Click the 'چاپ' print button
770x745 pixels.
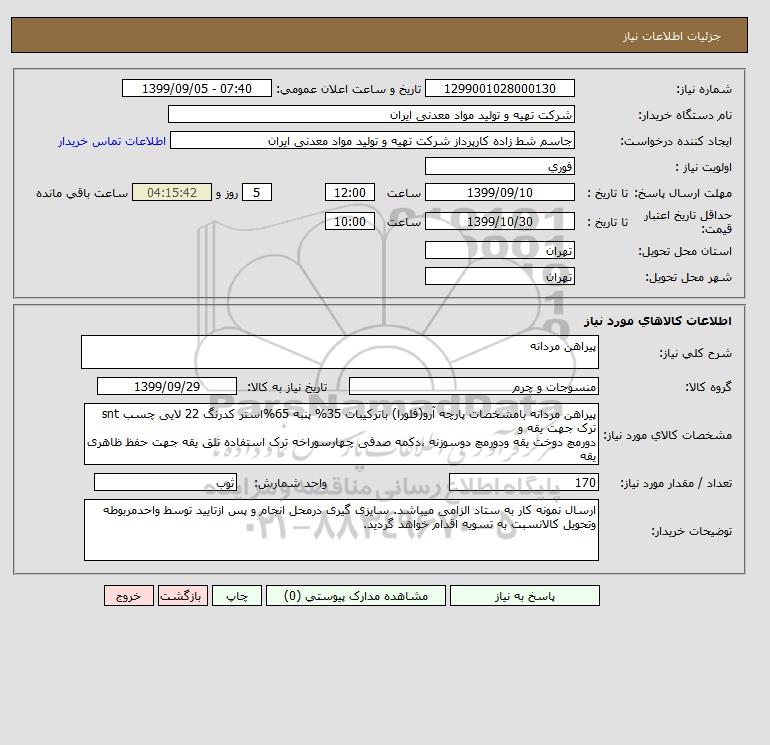click(x=237, y=596)
